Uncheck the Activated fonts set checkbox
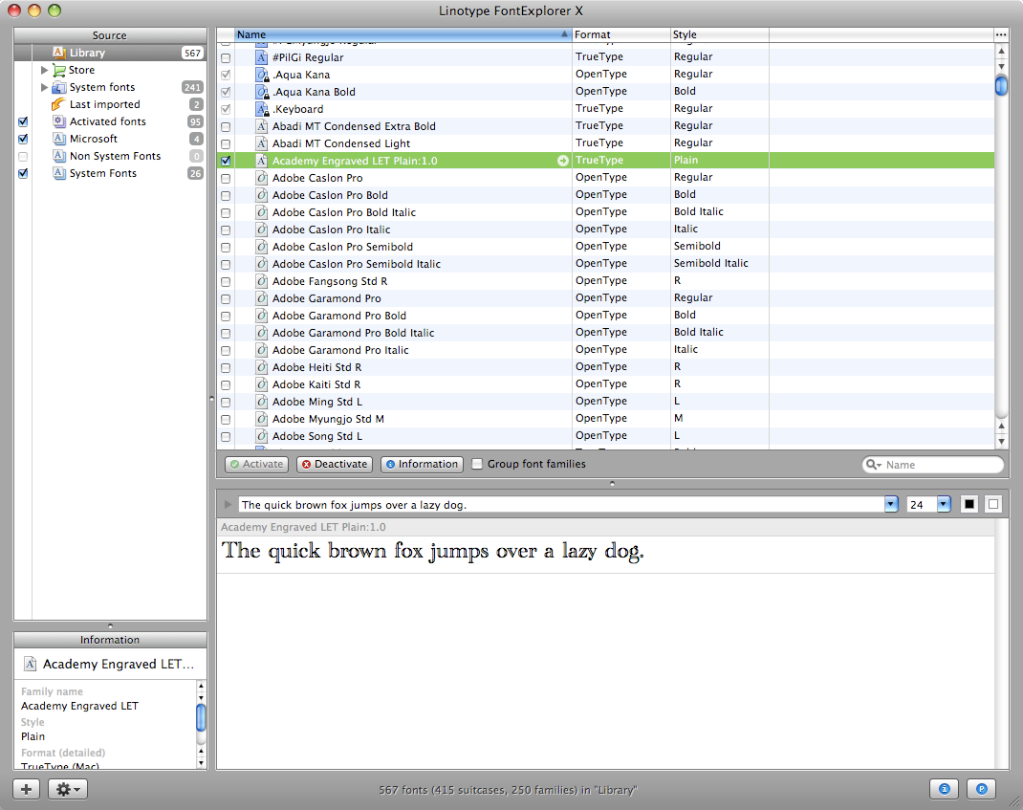 coord(23,121)
